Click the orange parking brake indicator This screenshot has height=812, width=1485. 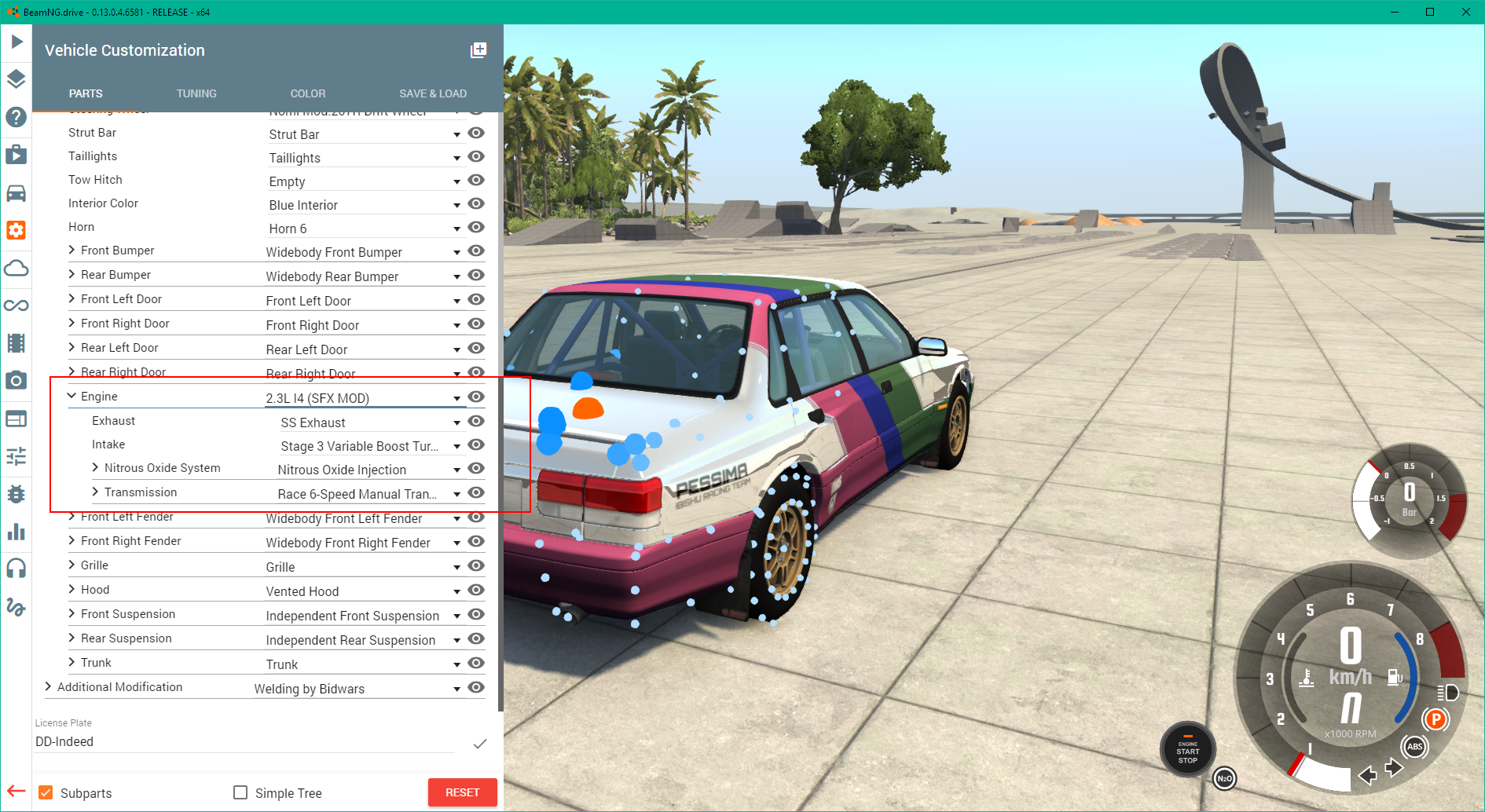[1435, 719]
